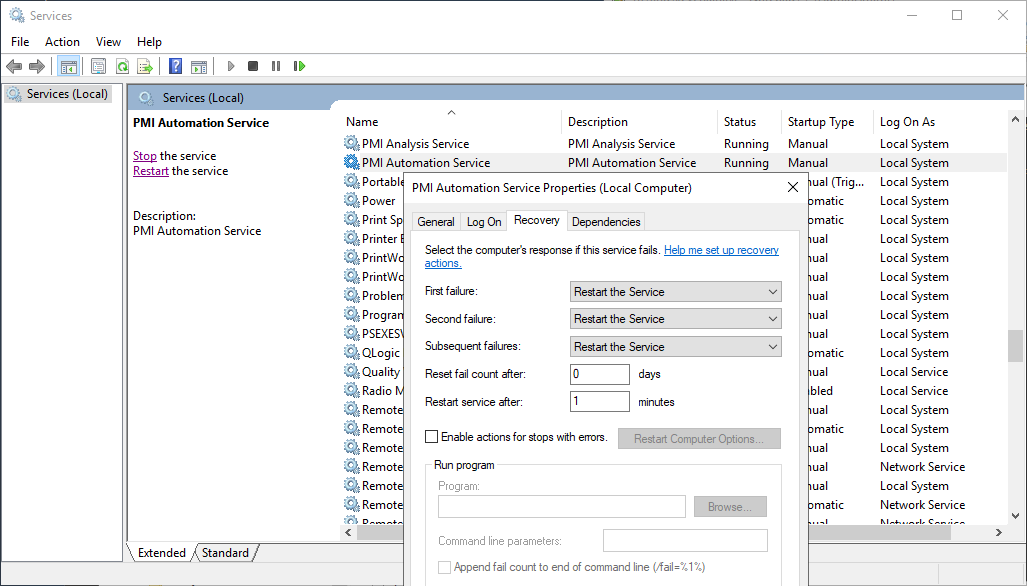1027x586 pixels.
Task: Switch to General tab in Properties dialog
Action: tap(436, 222)
